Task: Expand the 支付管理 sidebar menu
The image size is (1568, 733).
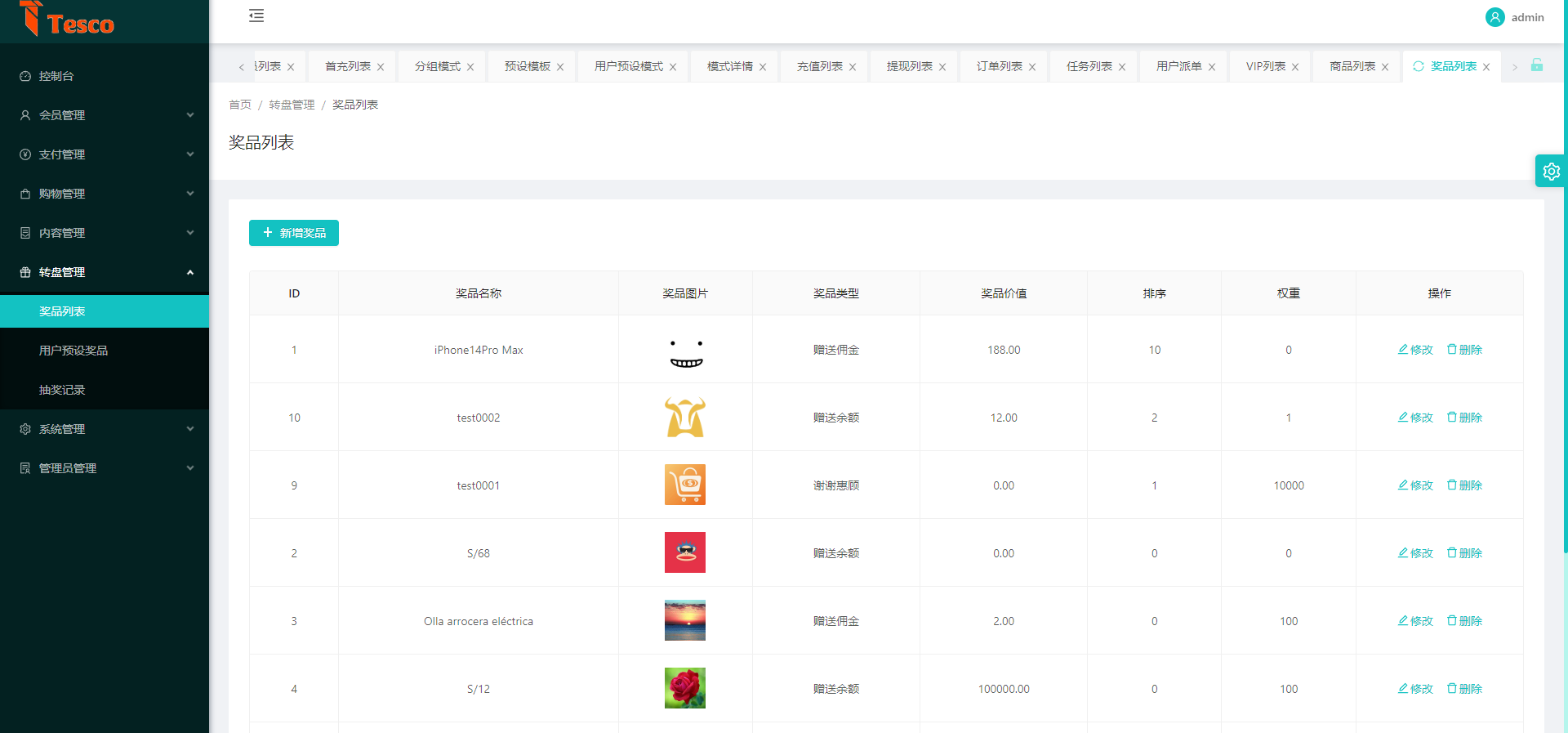Action: pyautogui.click(x=105, y=154)
